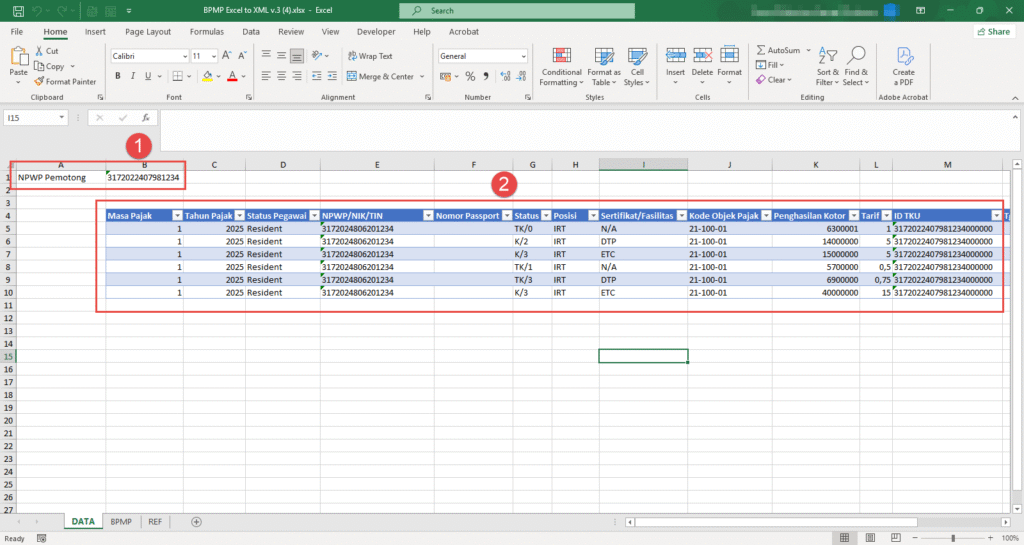Expand the font size dropdown
The height and width of the screenshot is (545, 1024).
(x=212, y=56)
